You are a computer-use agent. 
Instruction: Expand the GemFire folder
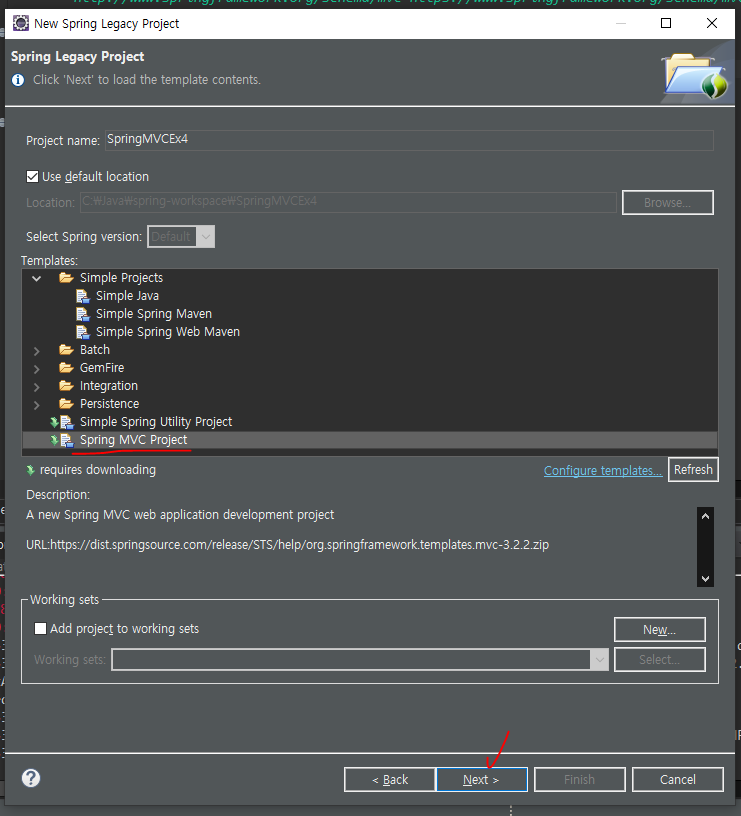pos(36,369)
